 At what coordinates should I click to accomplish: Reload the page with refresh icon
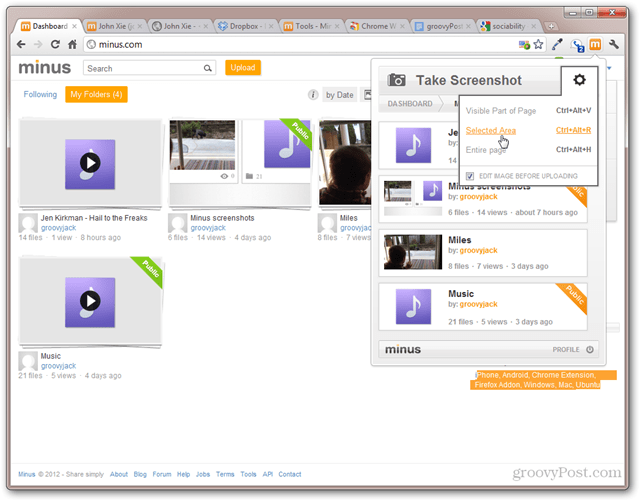click(55, 44)
